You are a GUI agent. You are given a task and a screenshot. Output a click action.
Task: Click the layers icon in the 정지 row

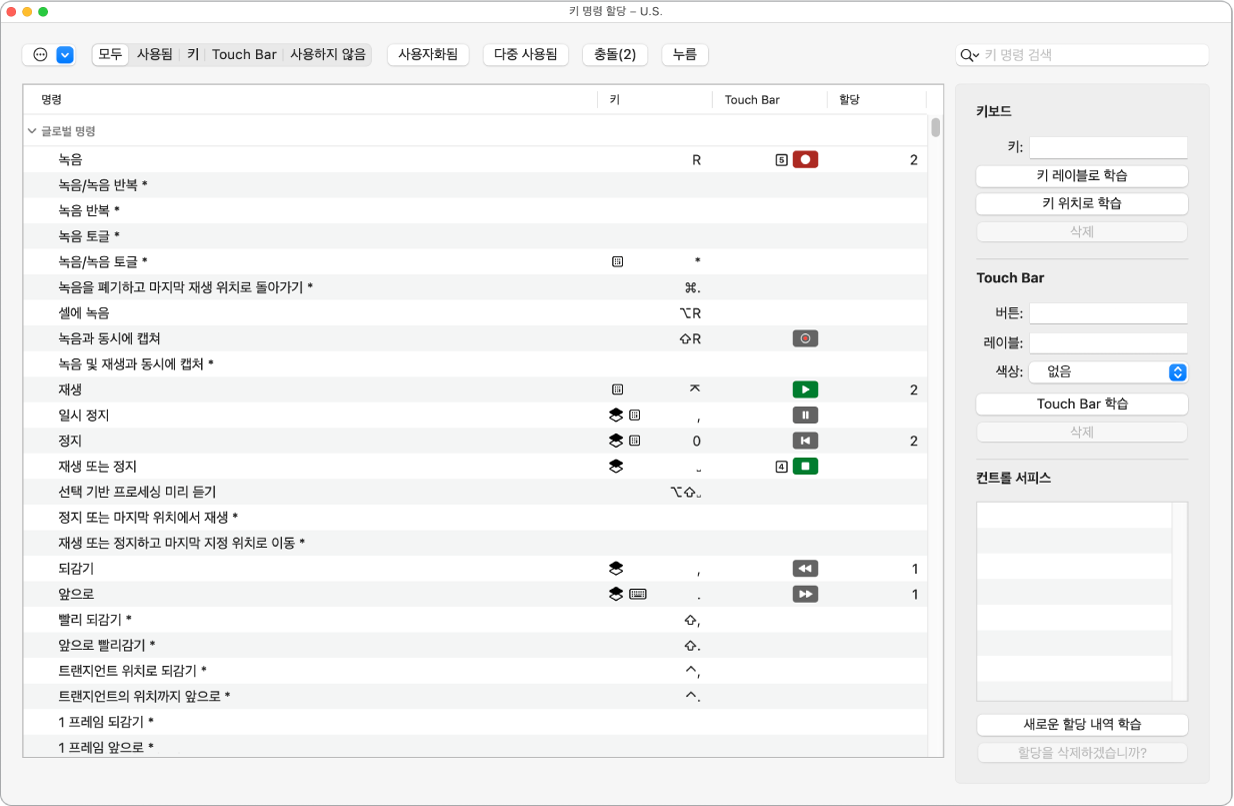pos(616,441)
